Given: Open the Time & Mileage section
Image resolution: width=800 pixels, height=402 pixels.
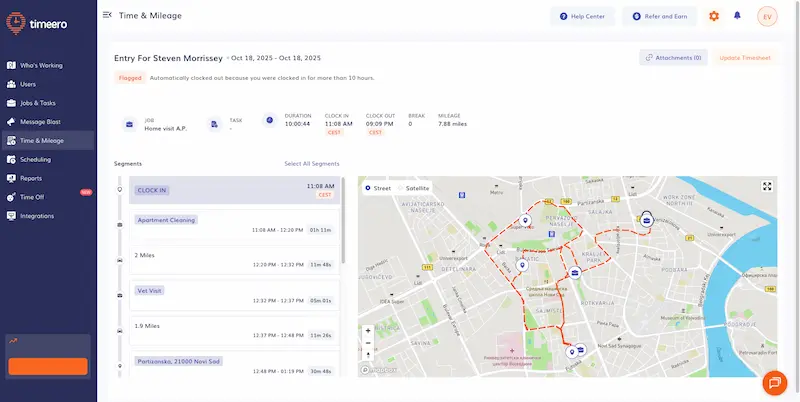Looking at the screenshot, I should pos(48,141).
